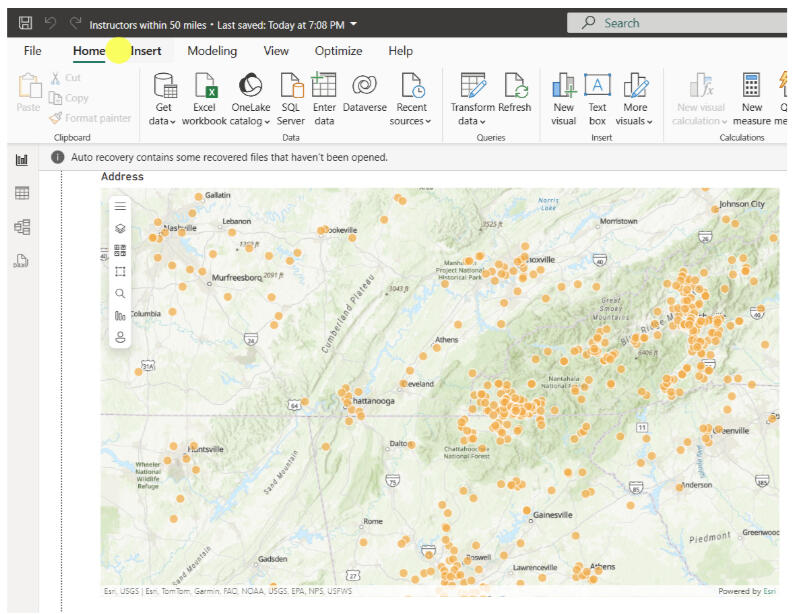Insert a New visual
The width and height of the screenshot is (799, 614).
click(x=564, y=98)
